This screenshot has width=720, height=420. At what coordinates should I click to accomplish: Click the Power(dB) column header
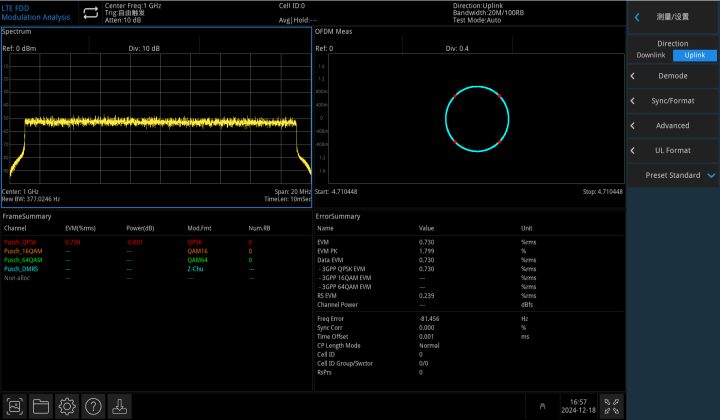(140, 228)
